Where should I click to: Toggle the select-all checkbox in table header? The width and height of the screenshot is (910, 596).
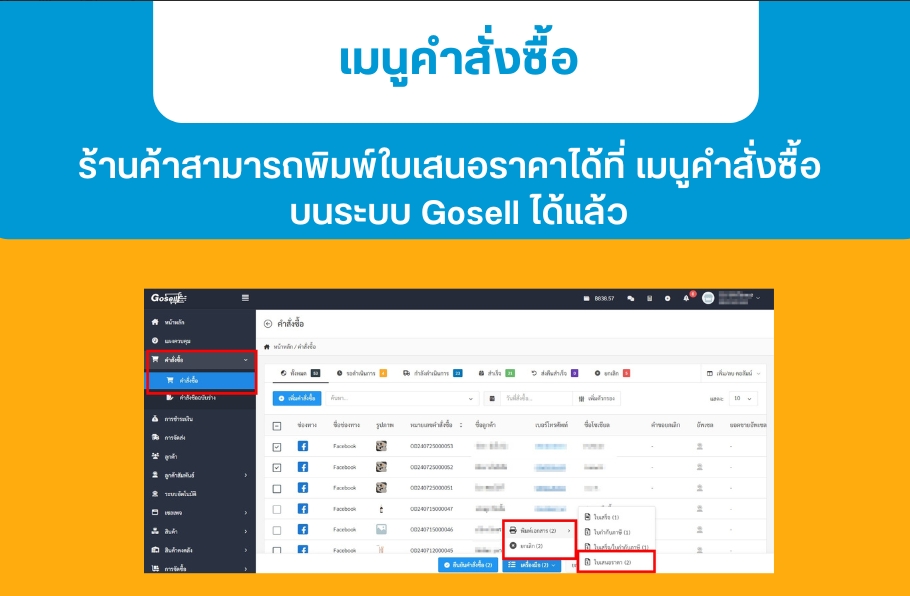tap(277, 426)
